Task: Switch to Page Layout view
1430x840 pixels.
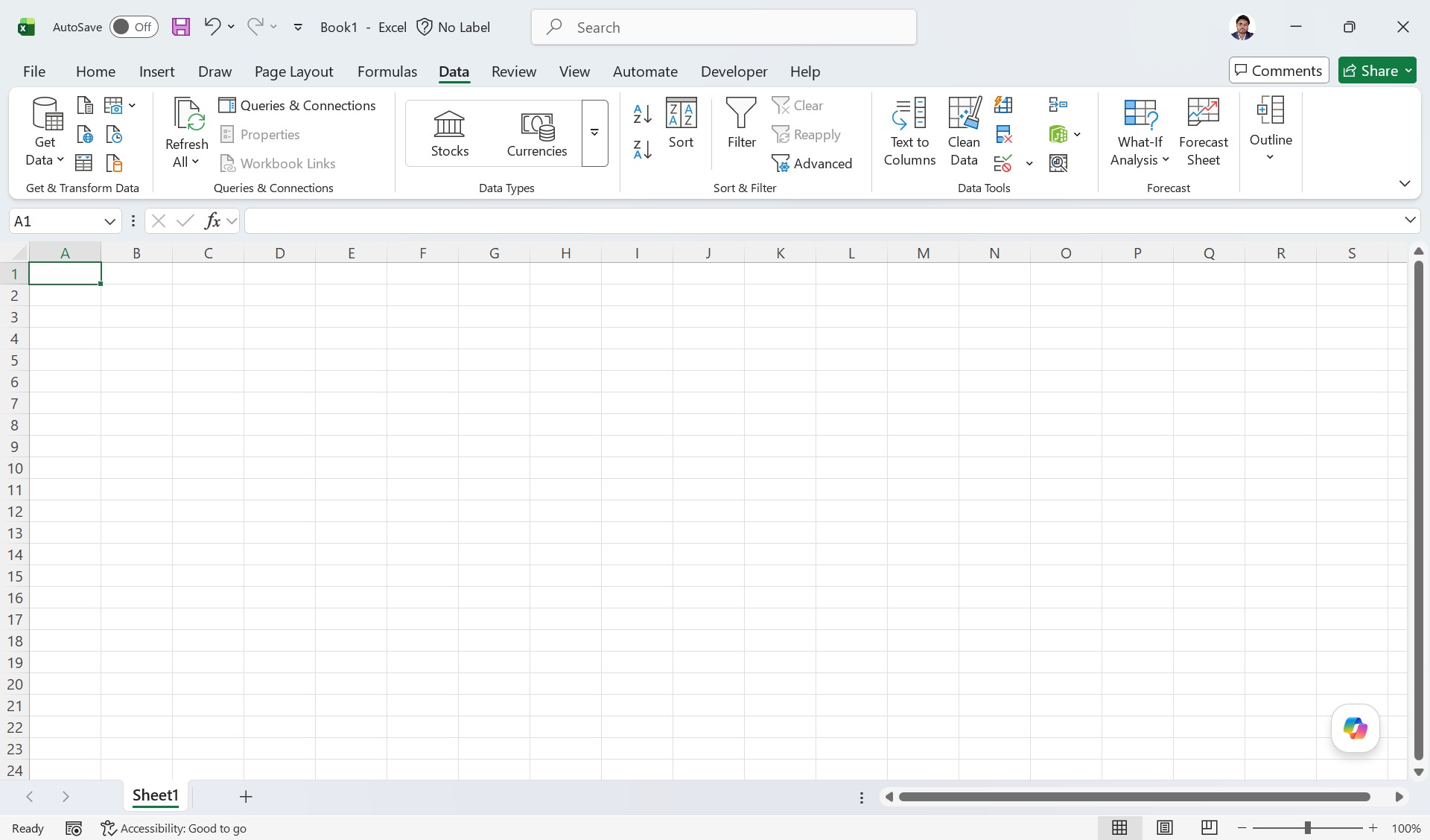Action: click(x=1164, y=828)
